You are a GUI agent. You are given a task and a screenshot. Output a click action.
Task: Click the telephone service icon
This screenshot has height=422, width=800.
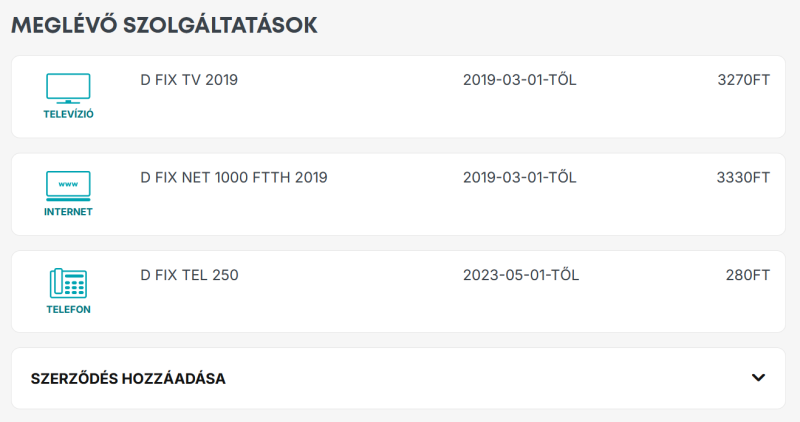68,283
